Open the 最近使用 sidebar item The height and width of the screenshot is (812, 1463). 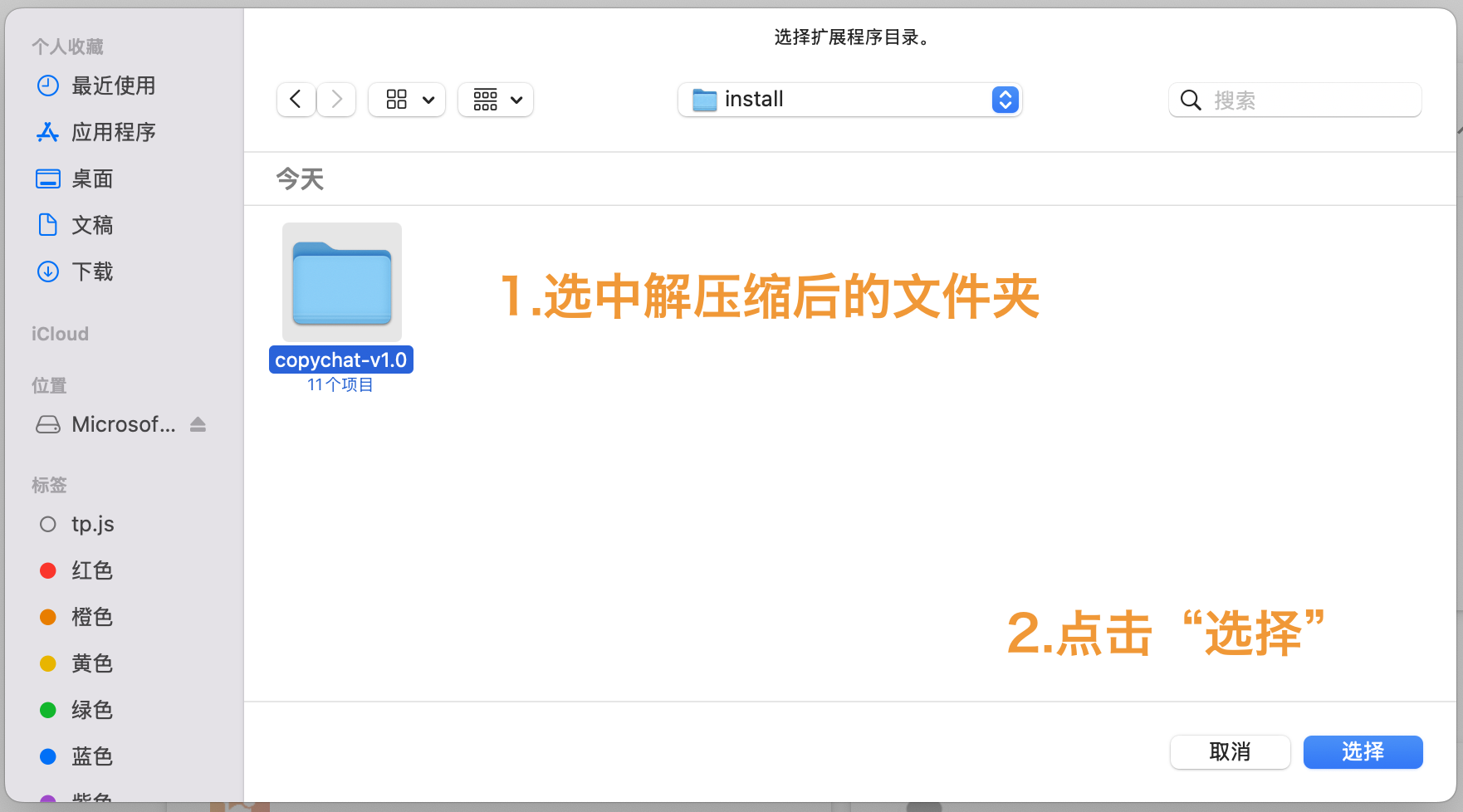pyautogui.click(x=114, y=86)
